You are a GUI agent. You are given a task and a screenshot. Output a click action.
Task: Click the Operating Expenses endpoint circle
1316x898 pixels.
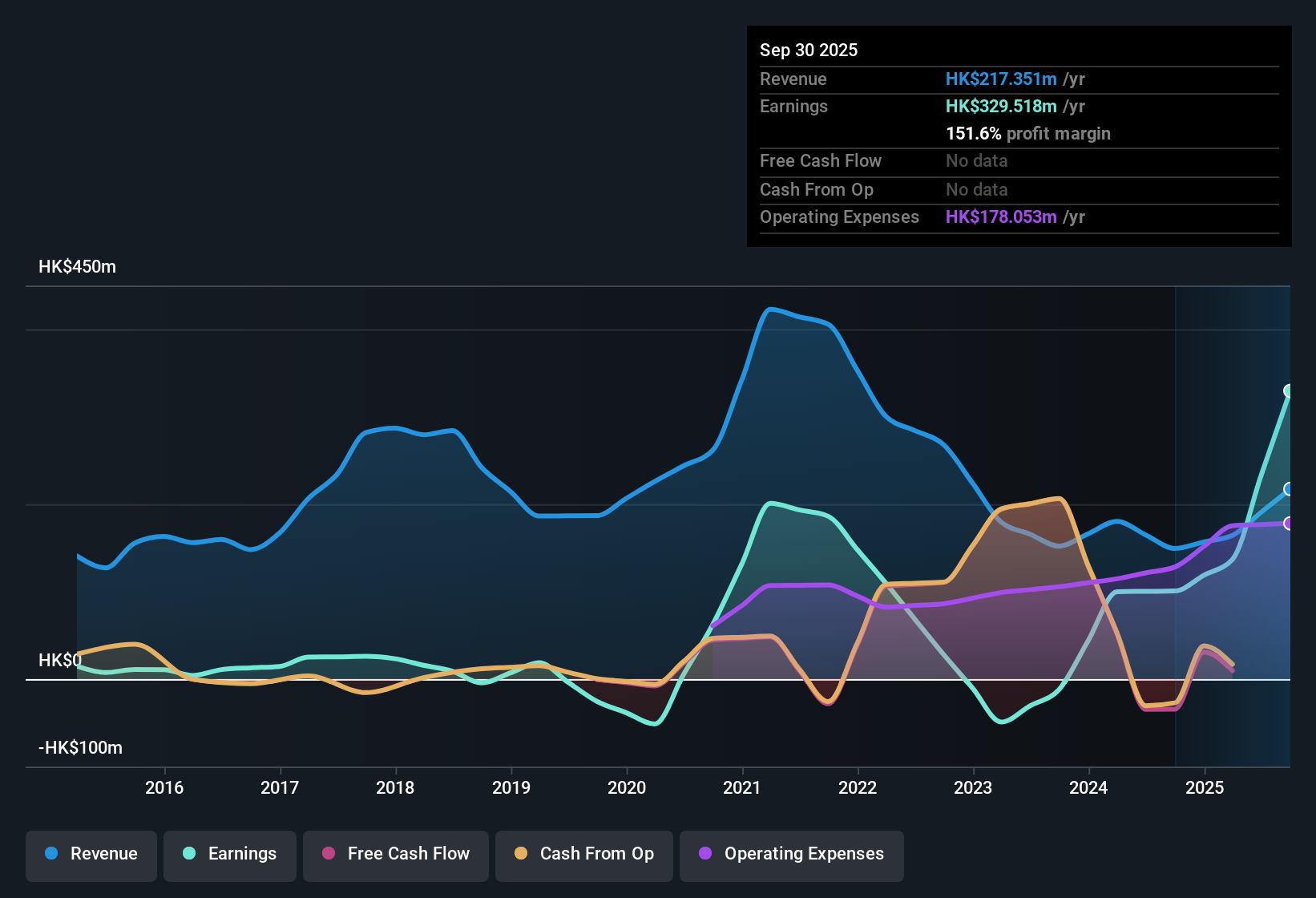point(1288,523)
